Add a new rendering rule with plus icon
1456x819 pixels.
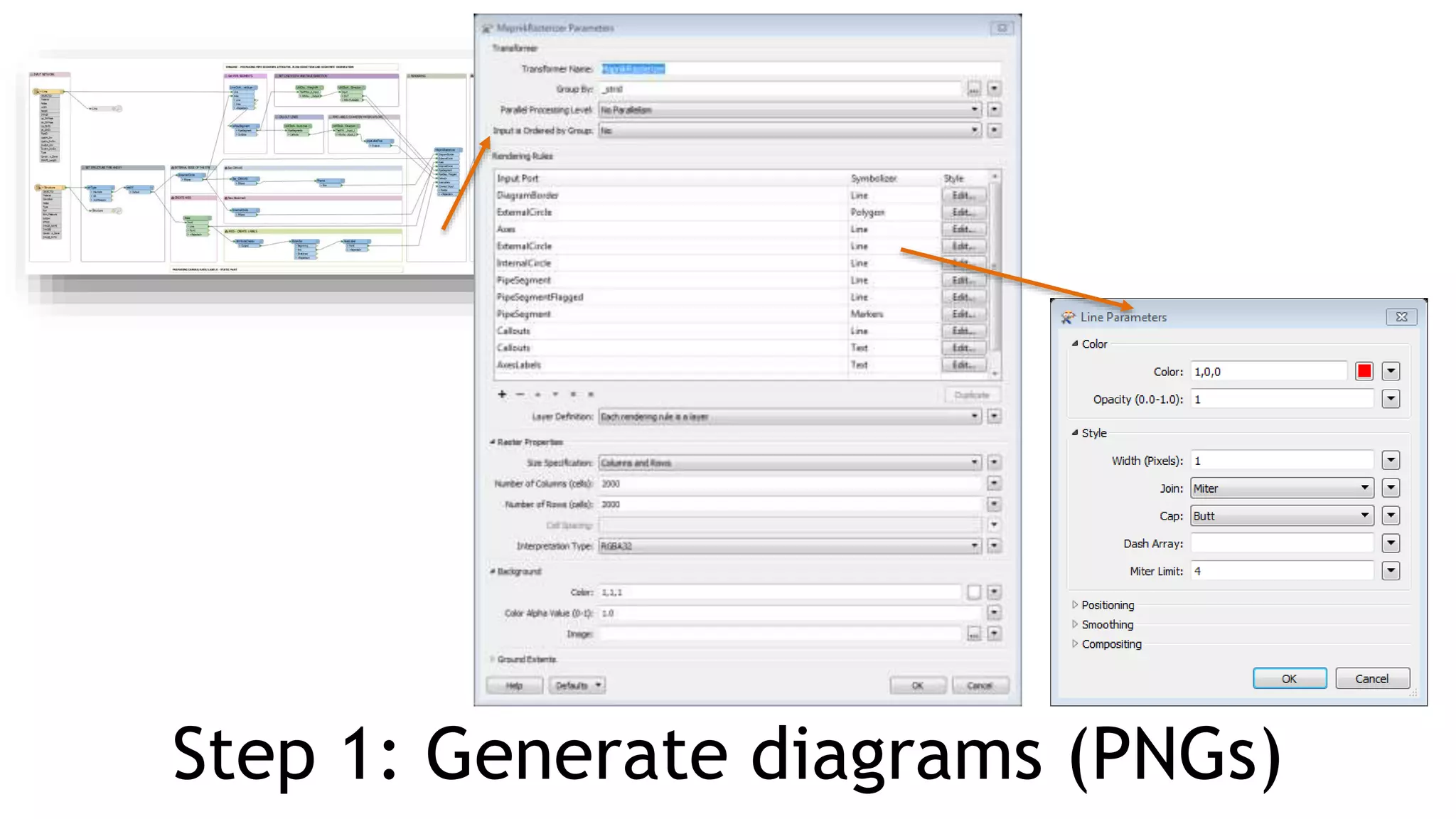pyautogui.click(x=502, y=394)
